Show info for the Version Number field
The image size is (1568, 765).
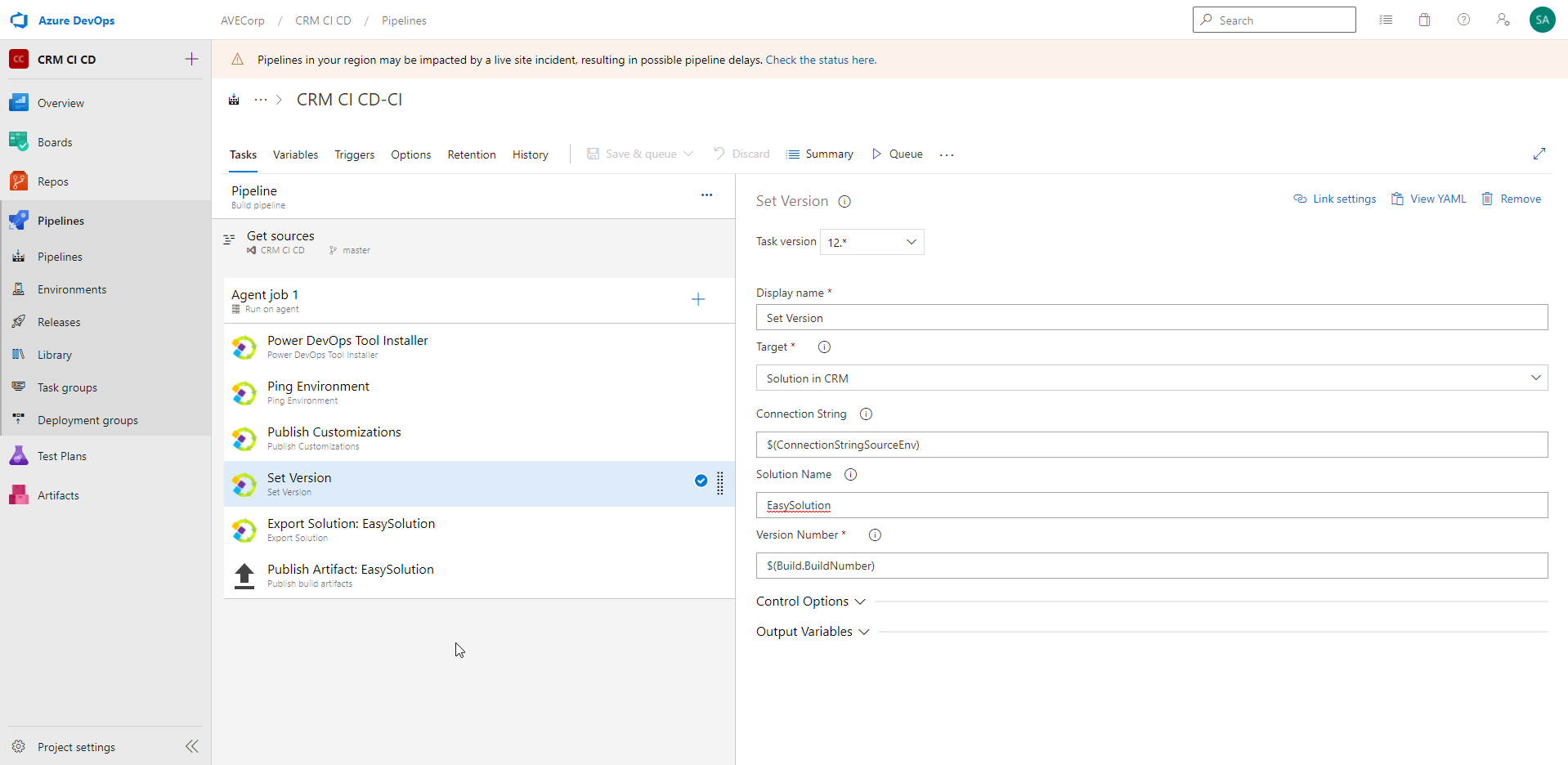875,535
